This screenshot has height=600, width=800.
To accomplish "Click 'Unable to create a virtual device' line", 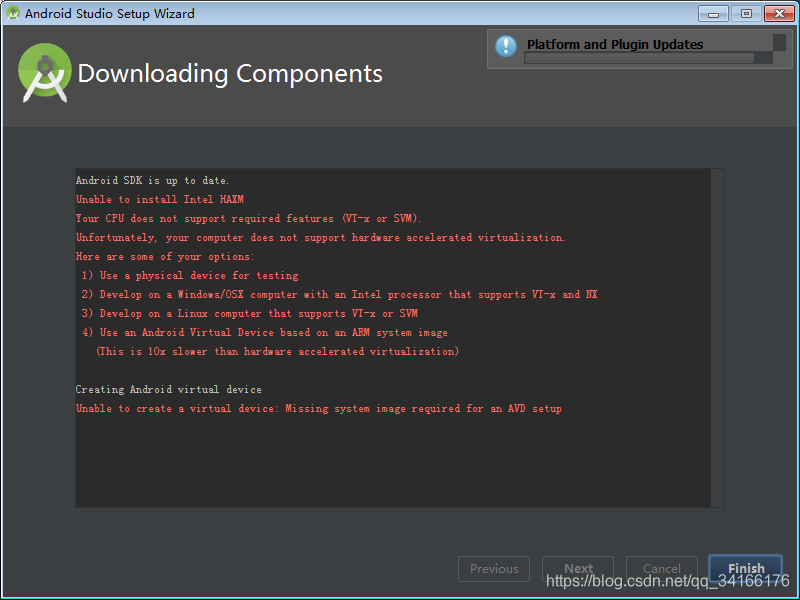I will click(x=318, y=409).
